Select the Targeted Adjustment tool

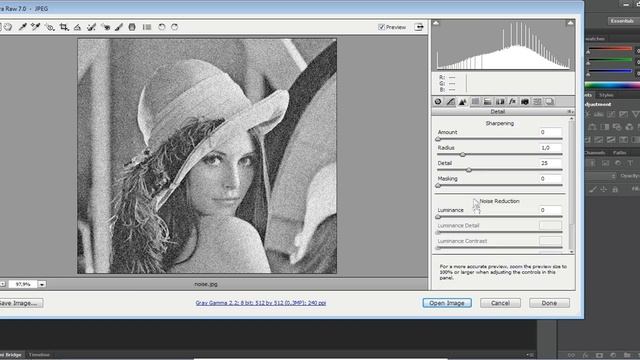(x=50, y=27)
